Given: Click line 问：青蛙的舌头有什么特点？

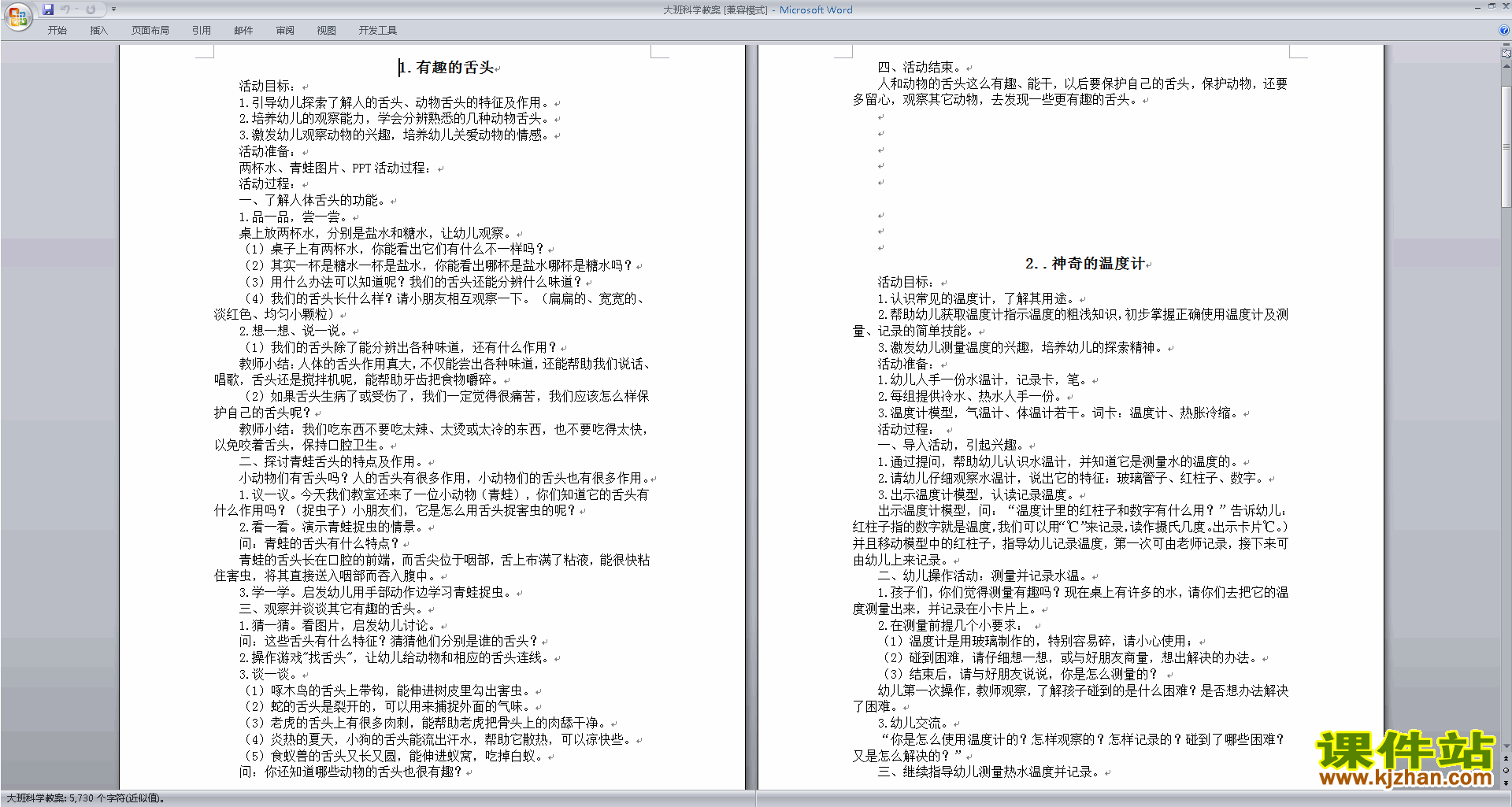Looking at the screenshot, I should [x=320, y=543].
